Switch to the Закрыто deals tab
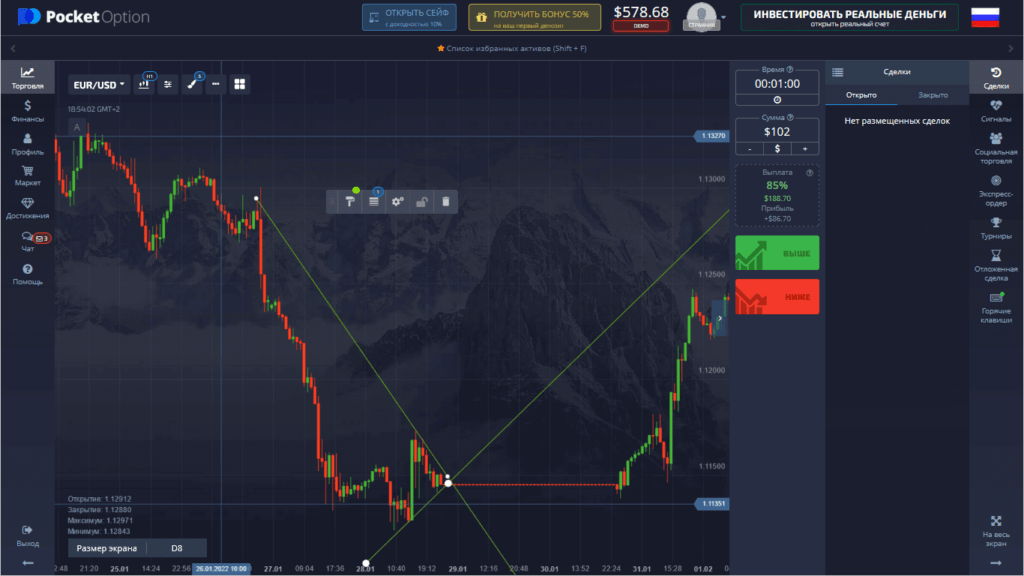The width and height of the screenshot is (1024, 576). pos(933,95)
